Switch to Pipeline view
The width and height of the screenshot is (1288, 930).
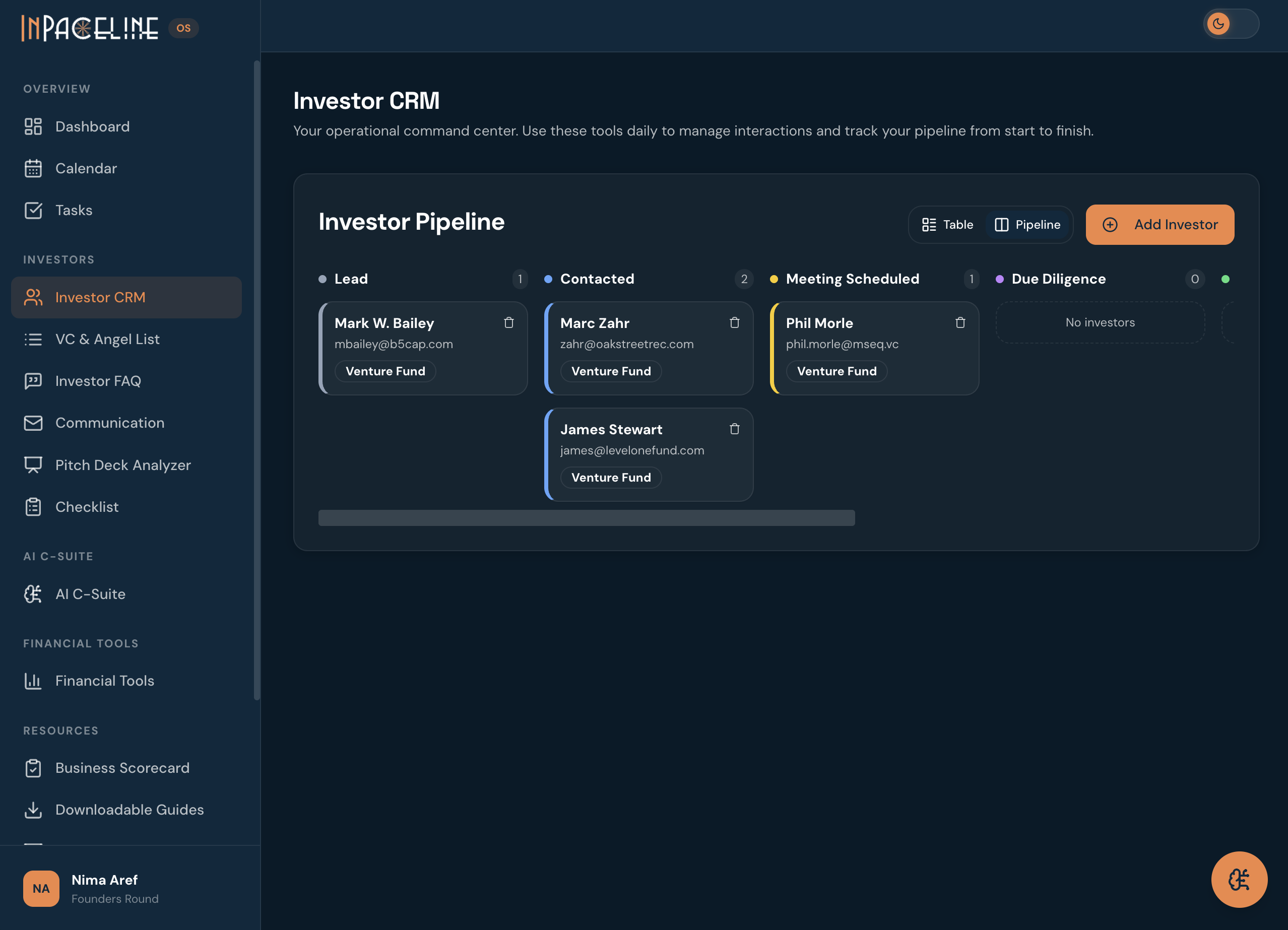1027,224
